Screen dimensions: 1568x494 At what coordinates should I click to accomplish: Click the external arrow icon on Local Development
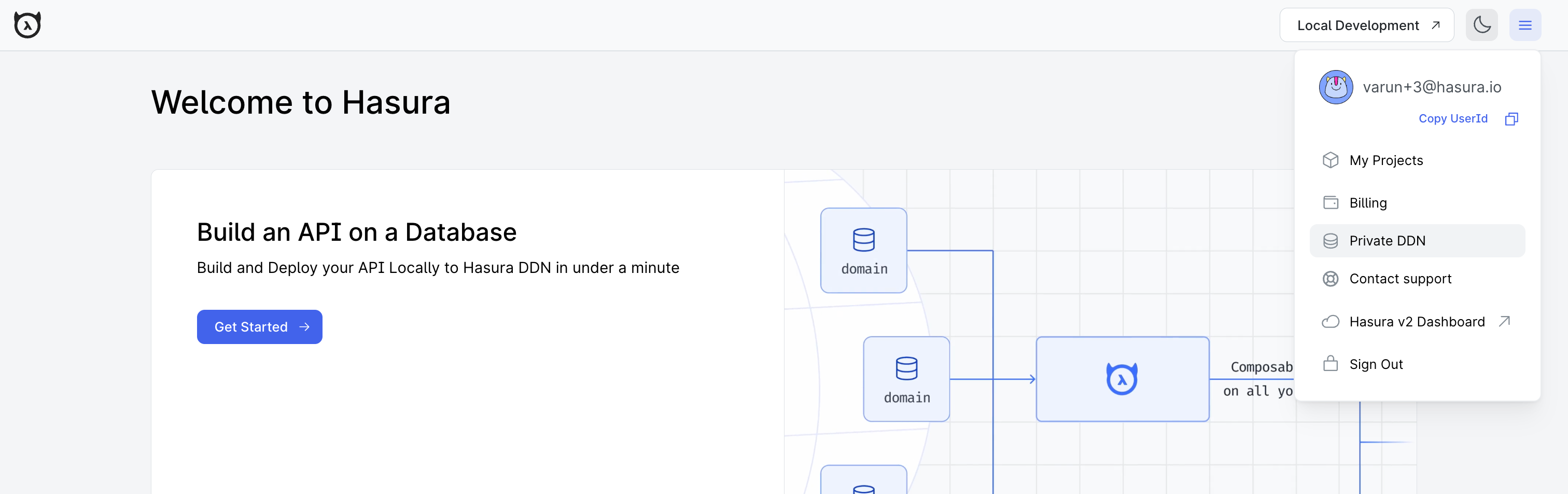(x=1435, y=25)
